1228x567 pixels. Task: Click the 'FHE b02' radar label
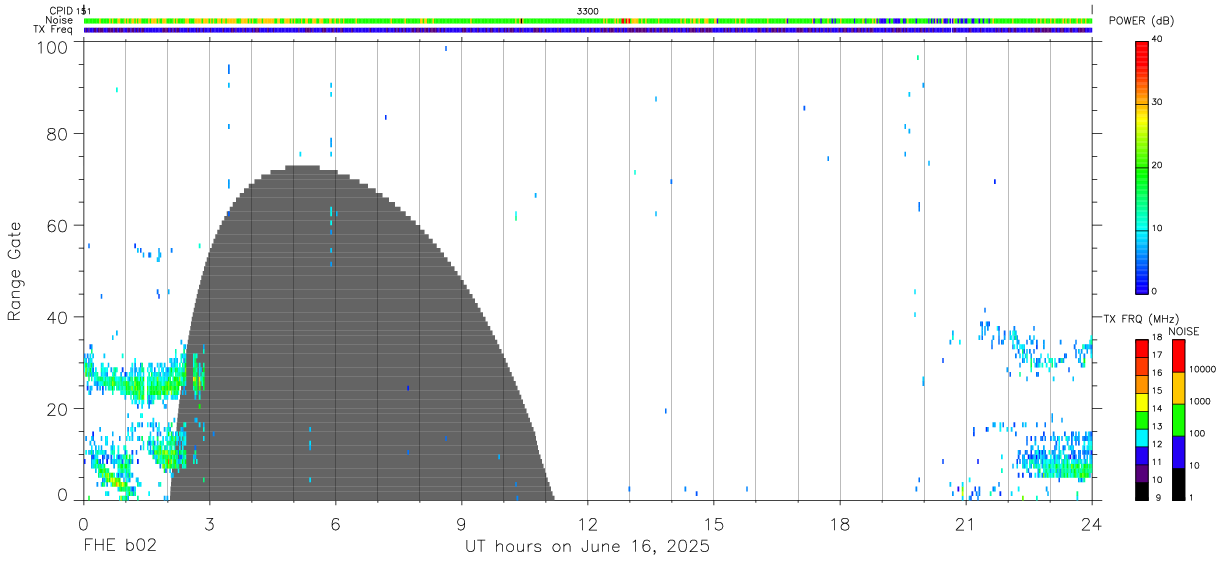(x=119, y=547)
